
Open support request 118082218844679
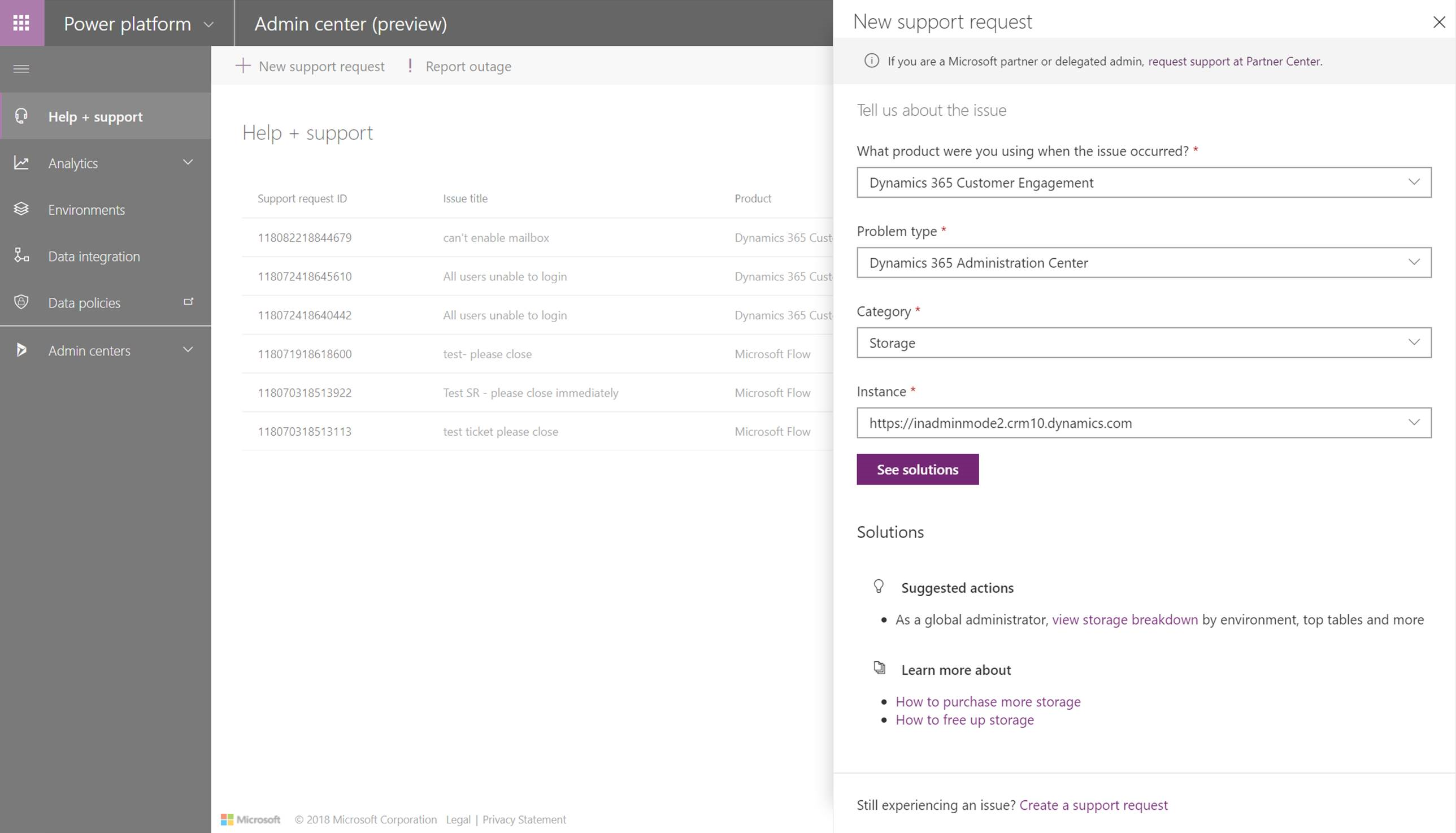(304, 237)
